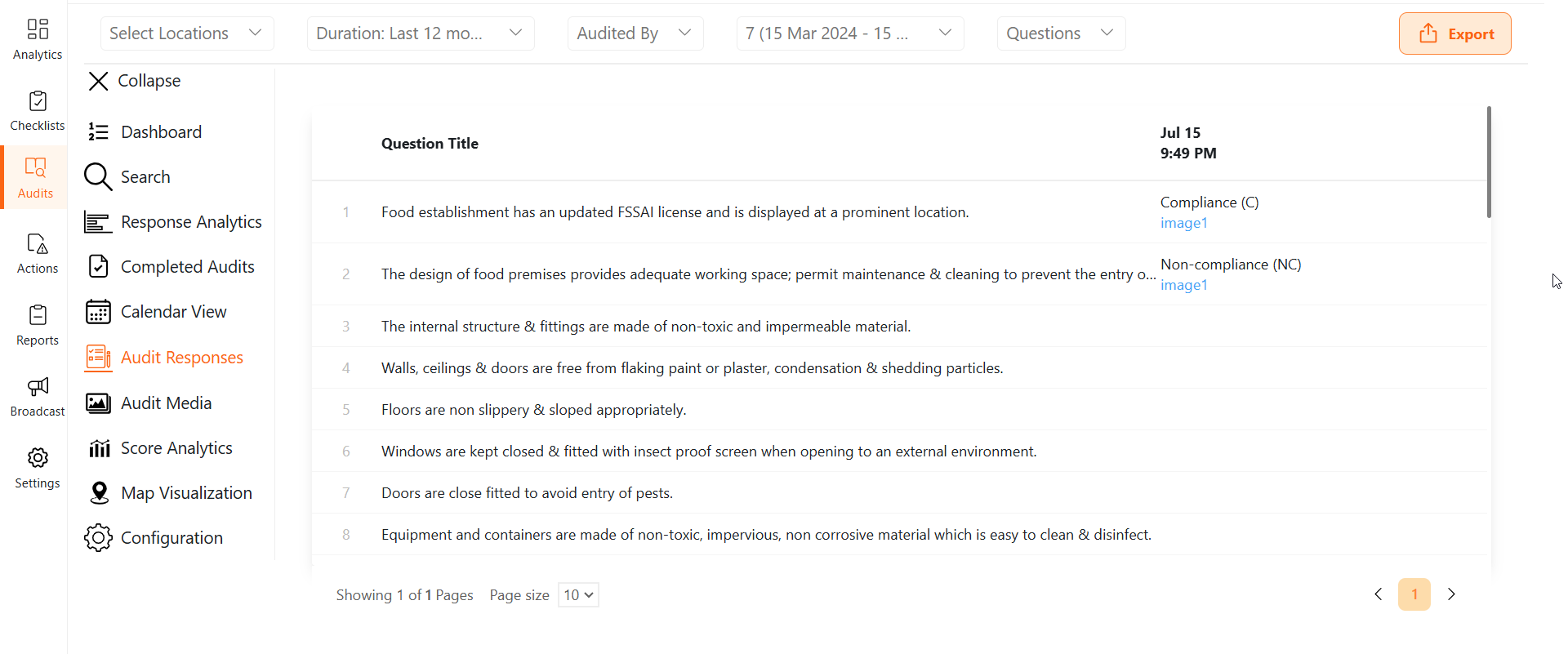1568x654 pixels.
Task: Expand the Select Locations dropdown
Action: (186, 33)
